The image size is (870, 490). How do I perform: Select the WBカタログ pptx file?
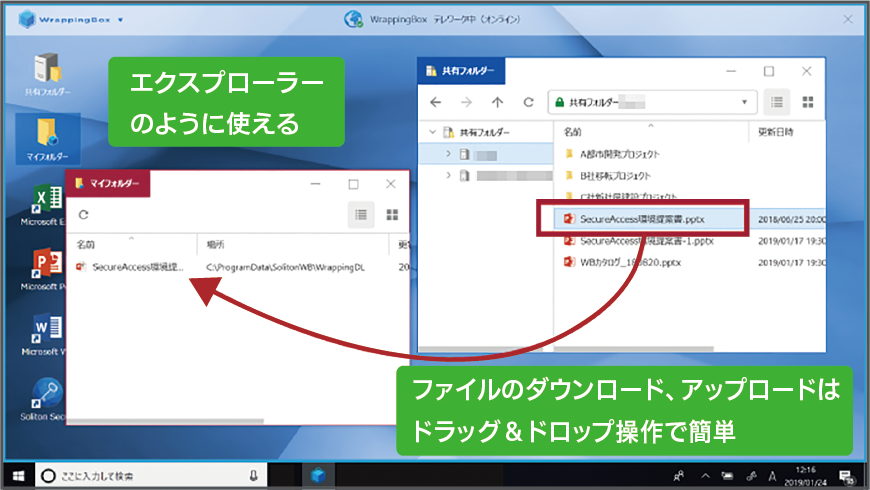[623, 262]
